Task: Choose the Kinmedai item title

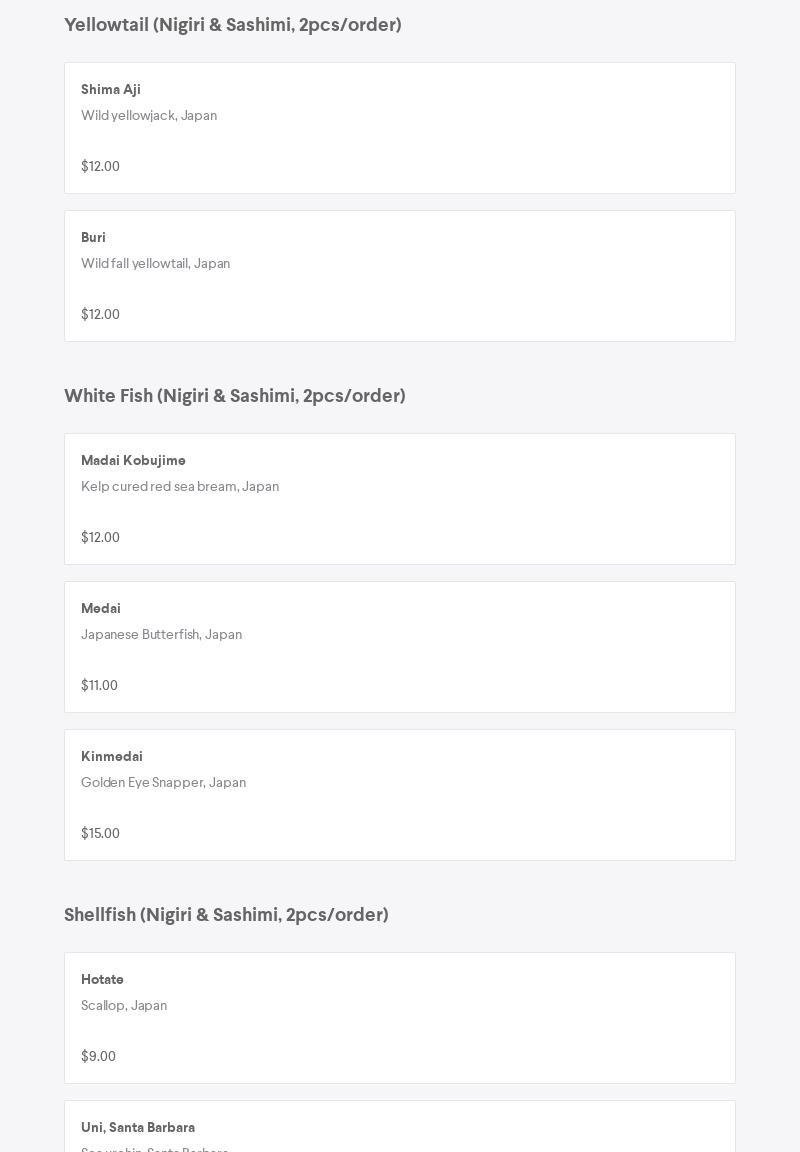Action: [112, 757]
